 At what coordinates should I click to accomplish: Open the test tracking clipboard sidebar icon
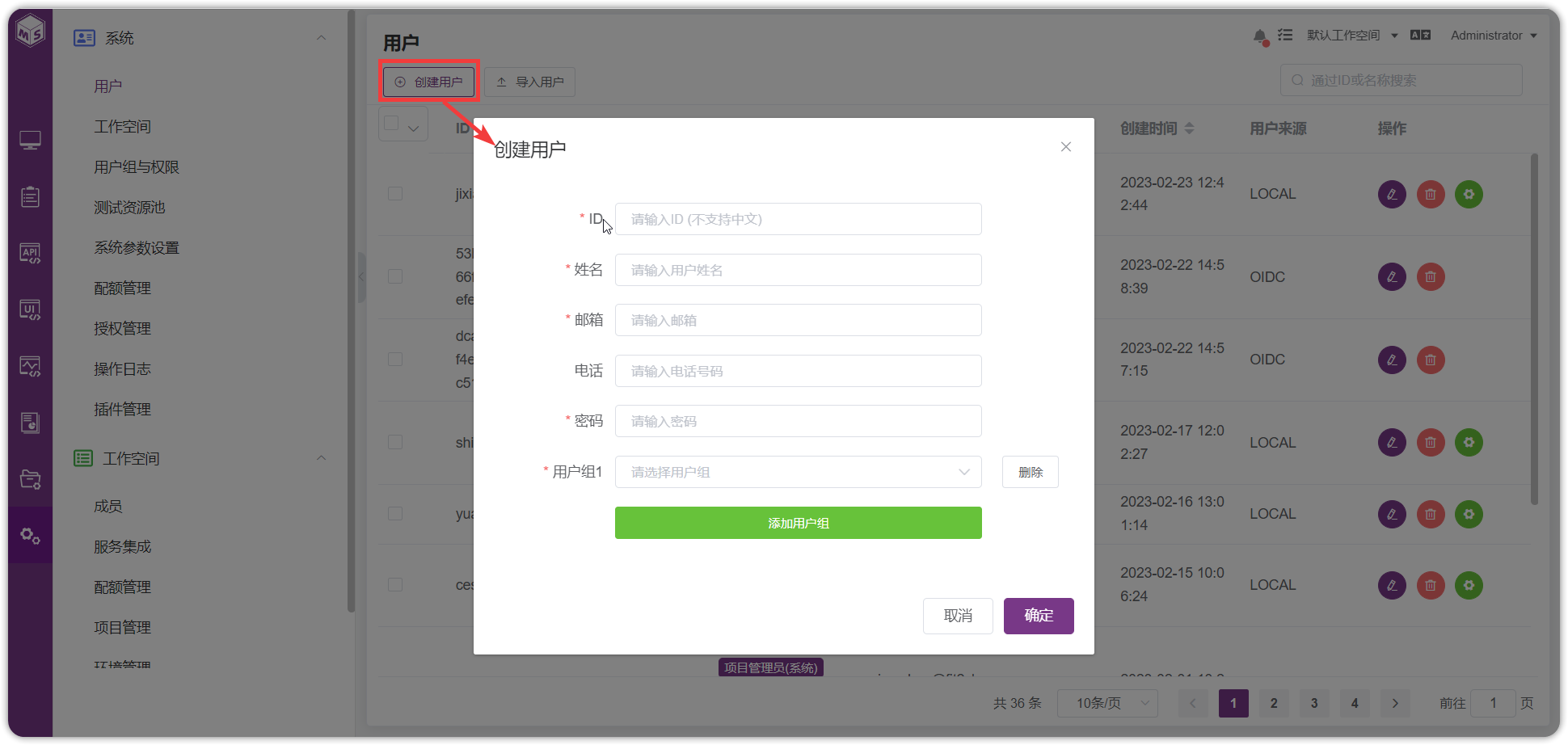point(31,196)
